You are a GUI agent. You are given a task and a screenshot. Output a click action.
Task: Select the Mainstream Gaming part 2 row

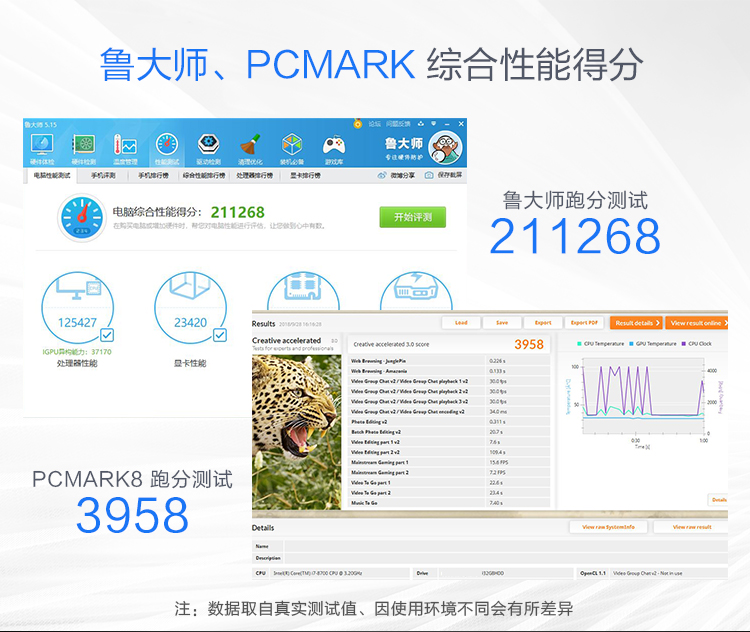450,473
